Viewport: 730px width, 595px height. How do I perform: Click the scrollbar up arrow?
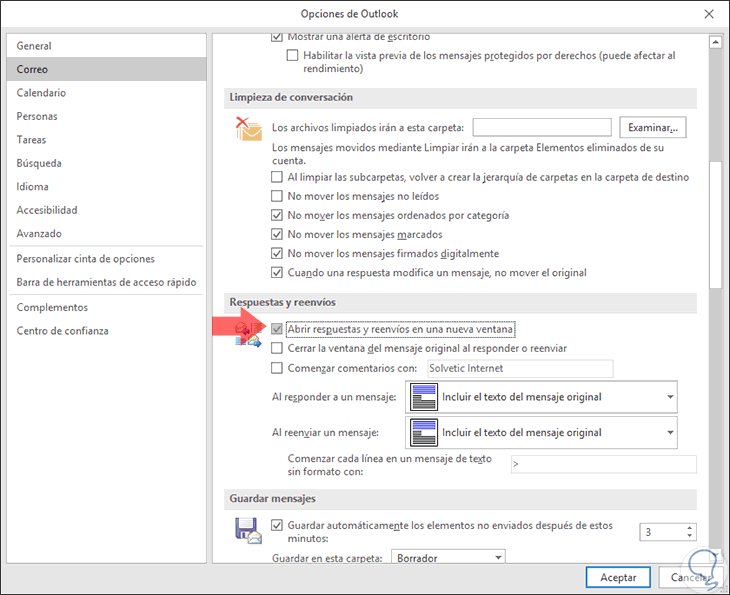[x=715, y=42]
